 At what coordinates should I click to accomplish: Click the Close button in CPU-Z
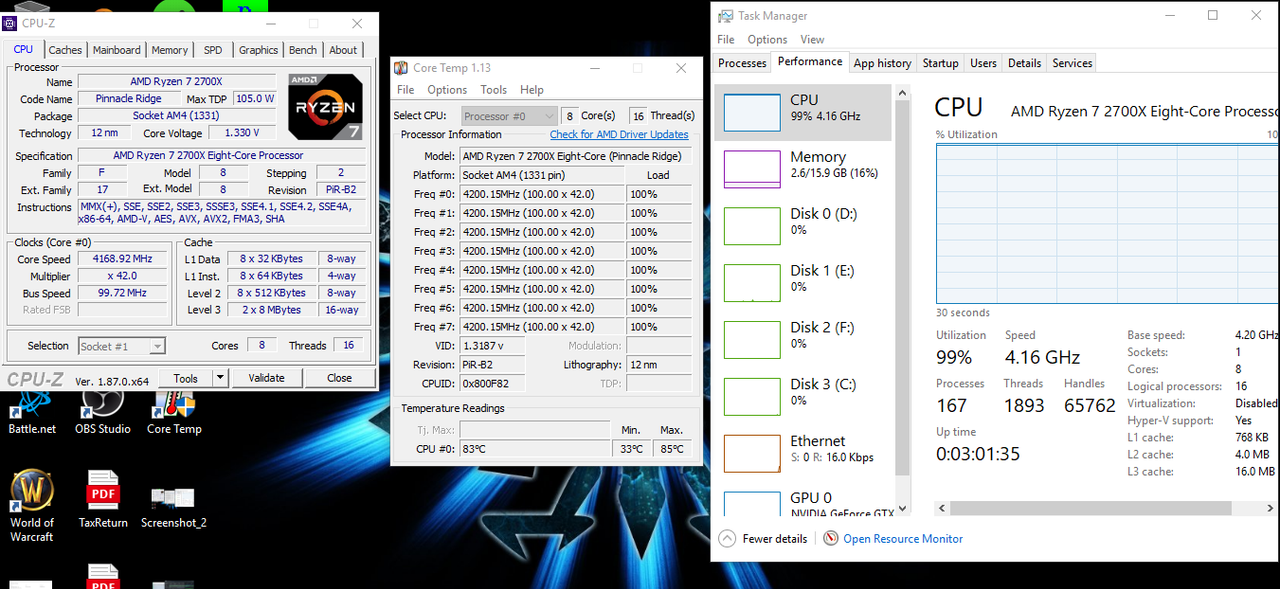coord(339,378)
